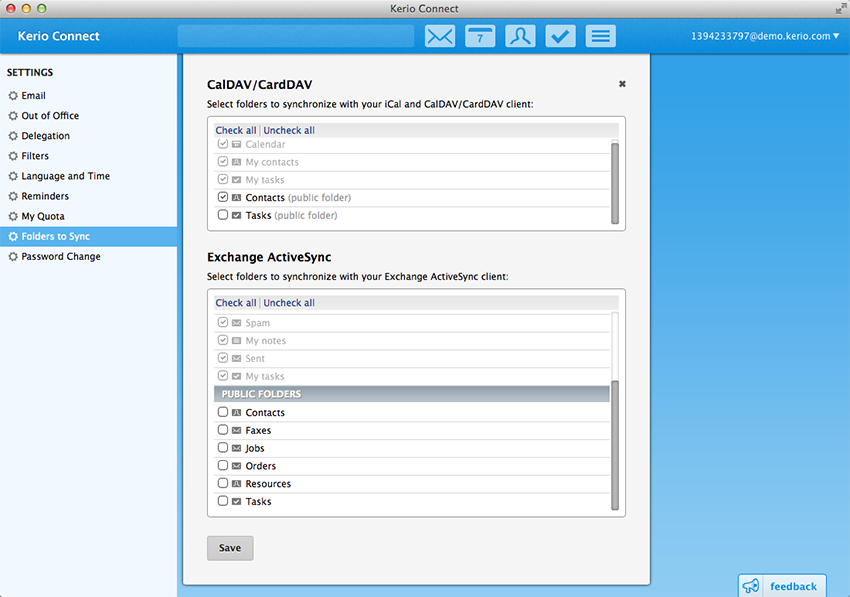The height and width of the screenshot is (597, 850).
Task: Check the Resources public folder checkbox
Action: (223, 483)
